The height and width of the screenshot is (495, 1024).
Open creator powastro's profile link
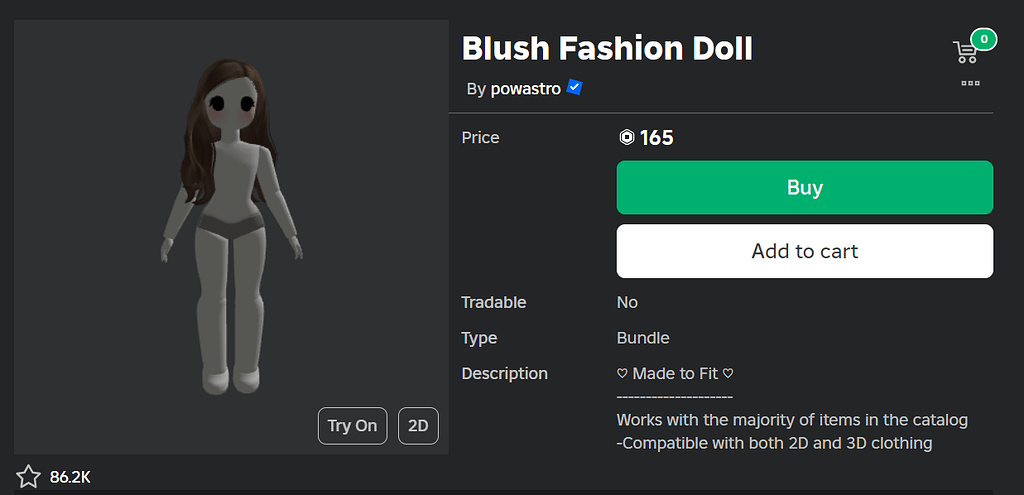[x=525, y=89]
